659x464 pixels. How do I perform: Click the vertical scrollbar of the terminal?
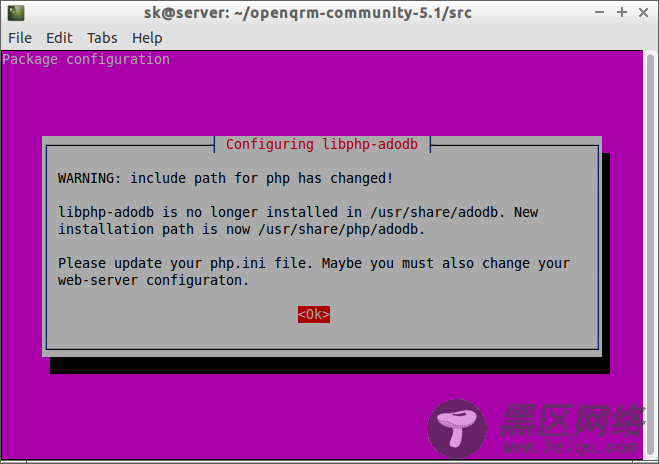pyautogui.click(x=651, y=255)
